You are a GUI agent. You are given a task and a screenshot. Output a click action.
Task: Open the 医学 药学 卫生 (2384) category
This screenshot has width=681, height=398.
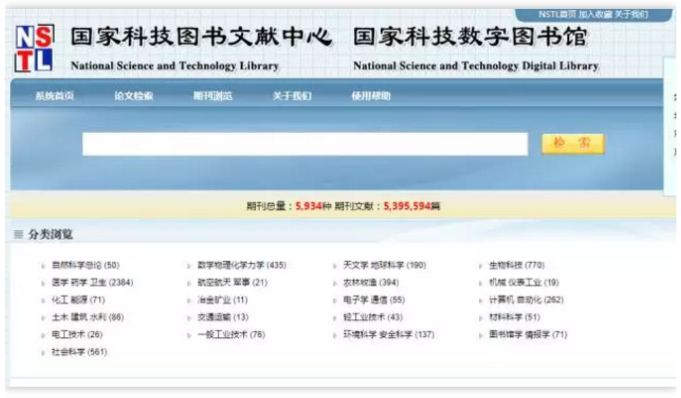click(92, 282)
